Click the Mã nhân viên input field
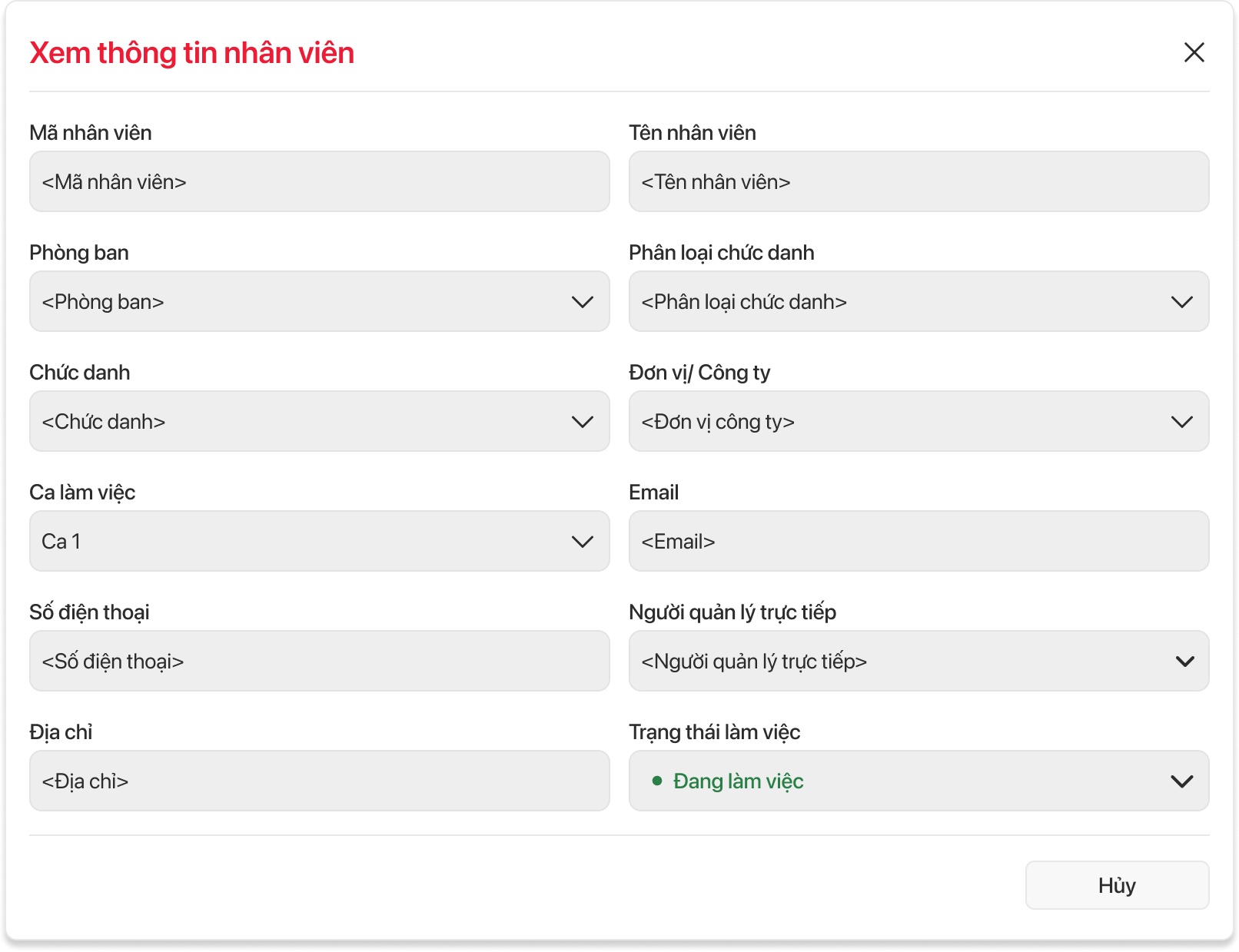This screenshot has height=952, width=1239. click(x=319, y=182)
